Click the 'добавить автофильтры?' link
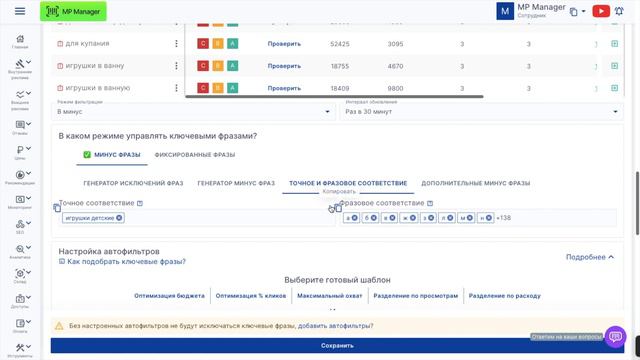The height and width of the screenshot is (360, 640). click(x=335, y=326)
